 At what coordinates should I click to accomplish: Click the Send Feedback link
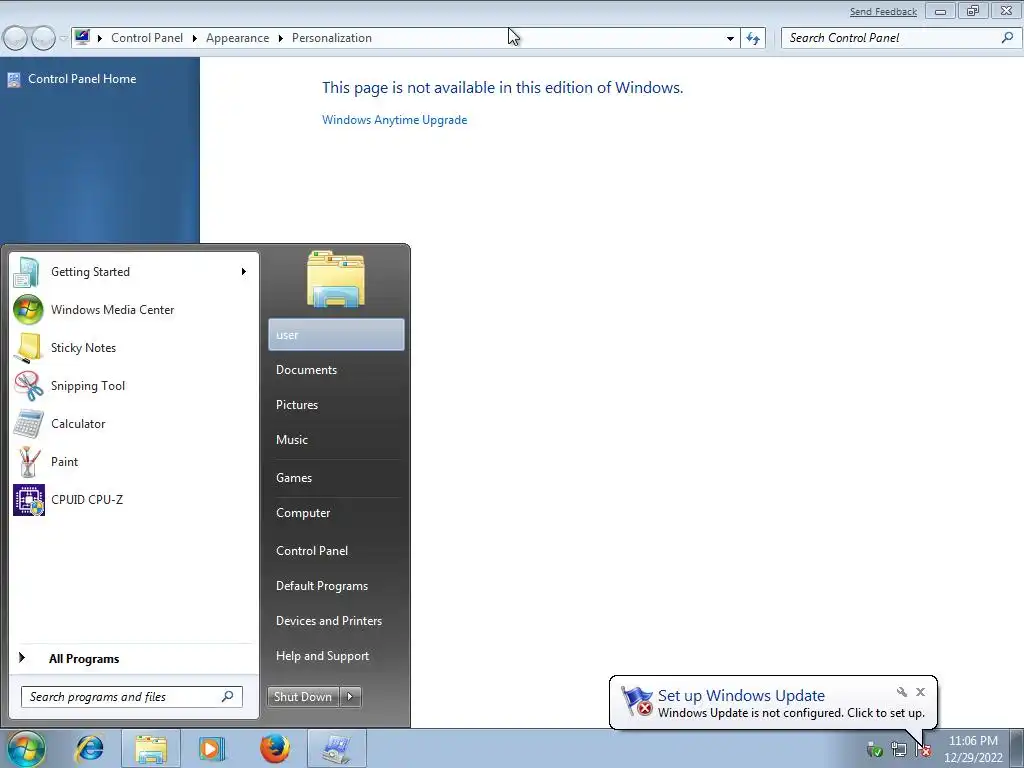[883, 12]
